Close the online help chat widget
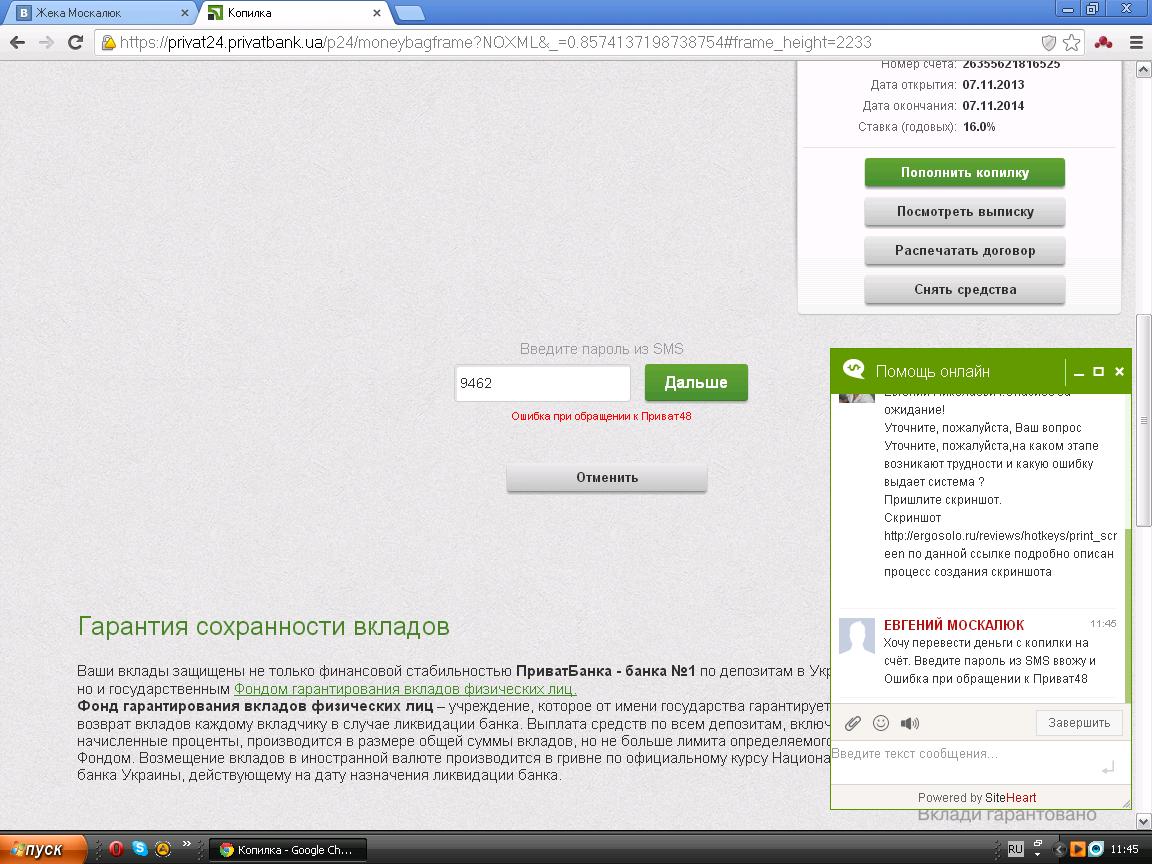 [x=1119, y=372]
